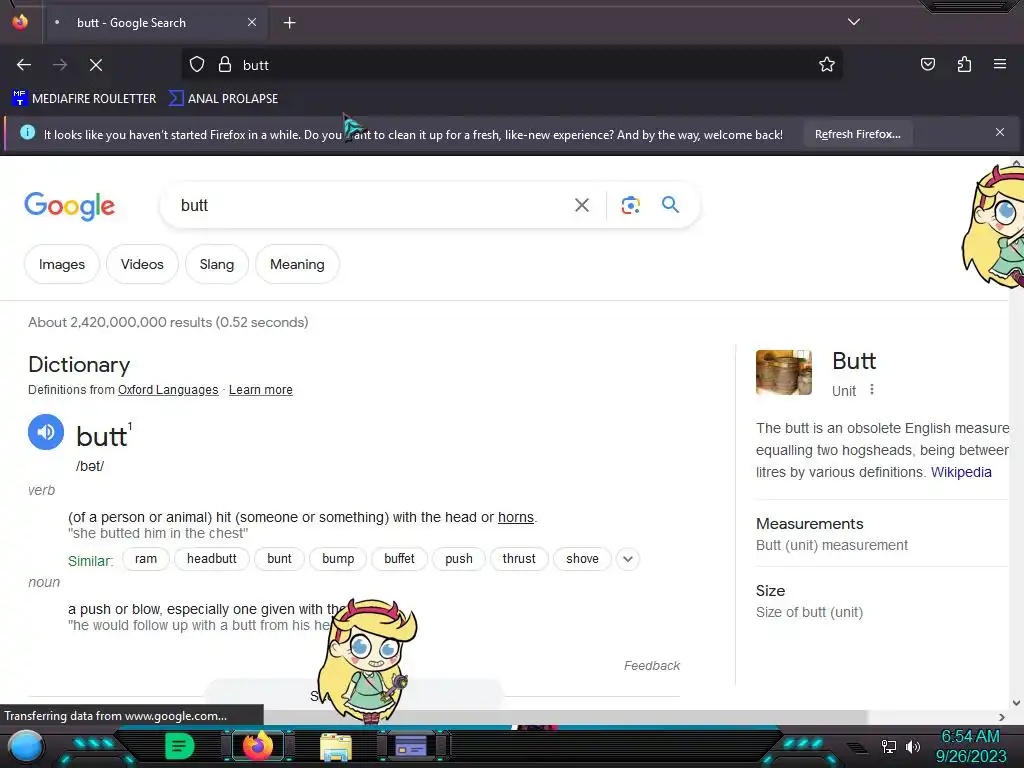
Task: Open the purple window app on taskbar
Action: click(411, 746)
